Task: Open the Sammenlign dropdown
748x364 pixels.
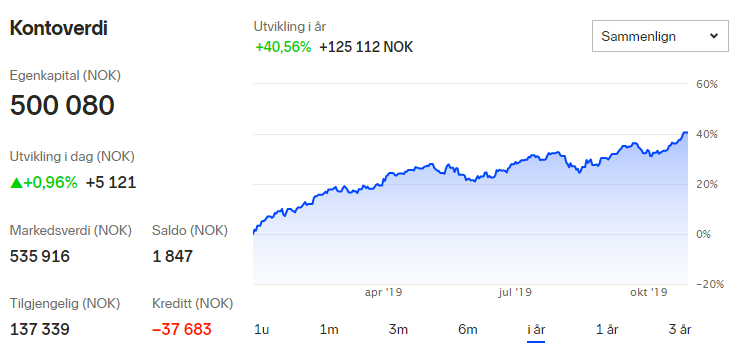Action: point(660,36)
